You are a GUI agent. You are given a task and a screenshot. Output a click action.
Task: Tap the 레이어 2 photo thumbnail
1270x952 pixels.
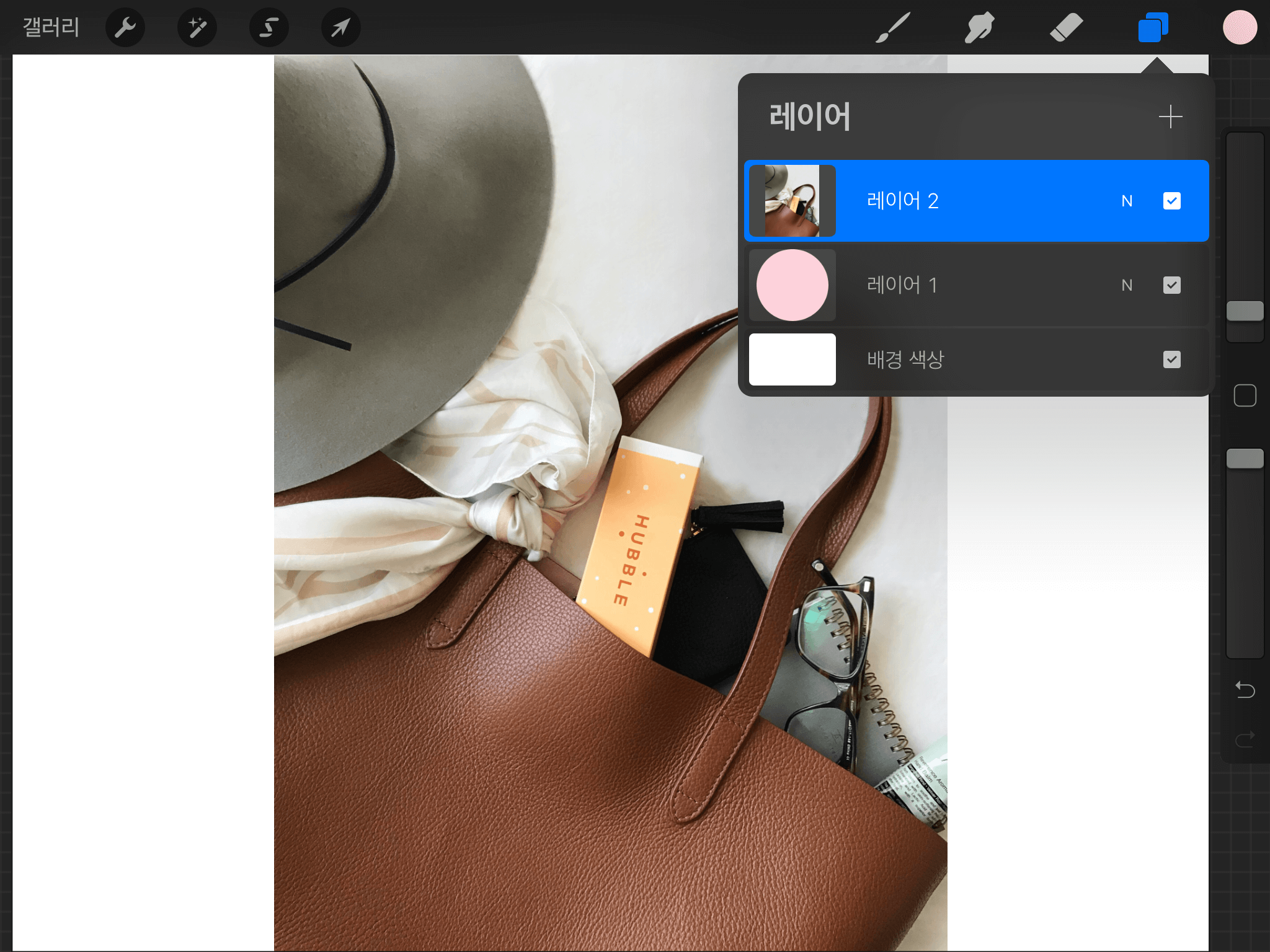792,201
